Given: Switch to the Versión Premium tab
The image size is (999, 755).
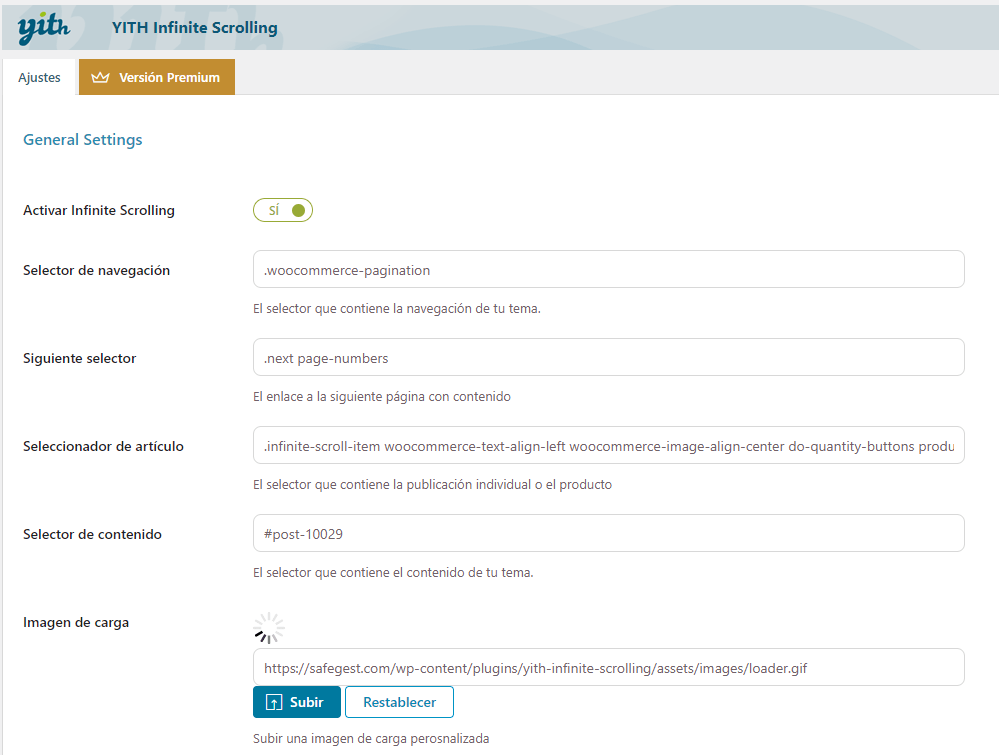Looking at the screenshot, I should coord(157,77).
